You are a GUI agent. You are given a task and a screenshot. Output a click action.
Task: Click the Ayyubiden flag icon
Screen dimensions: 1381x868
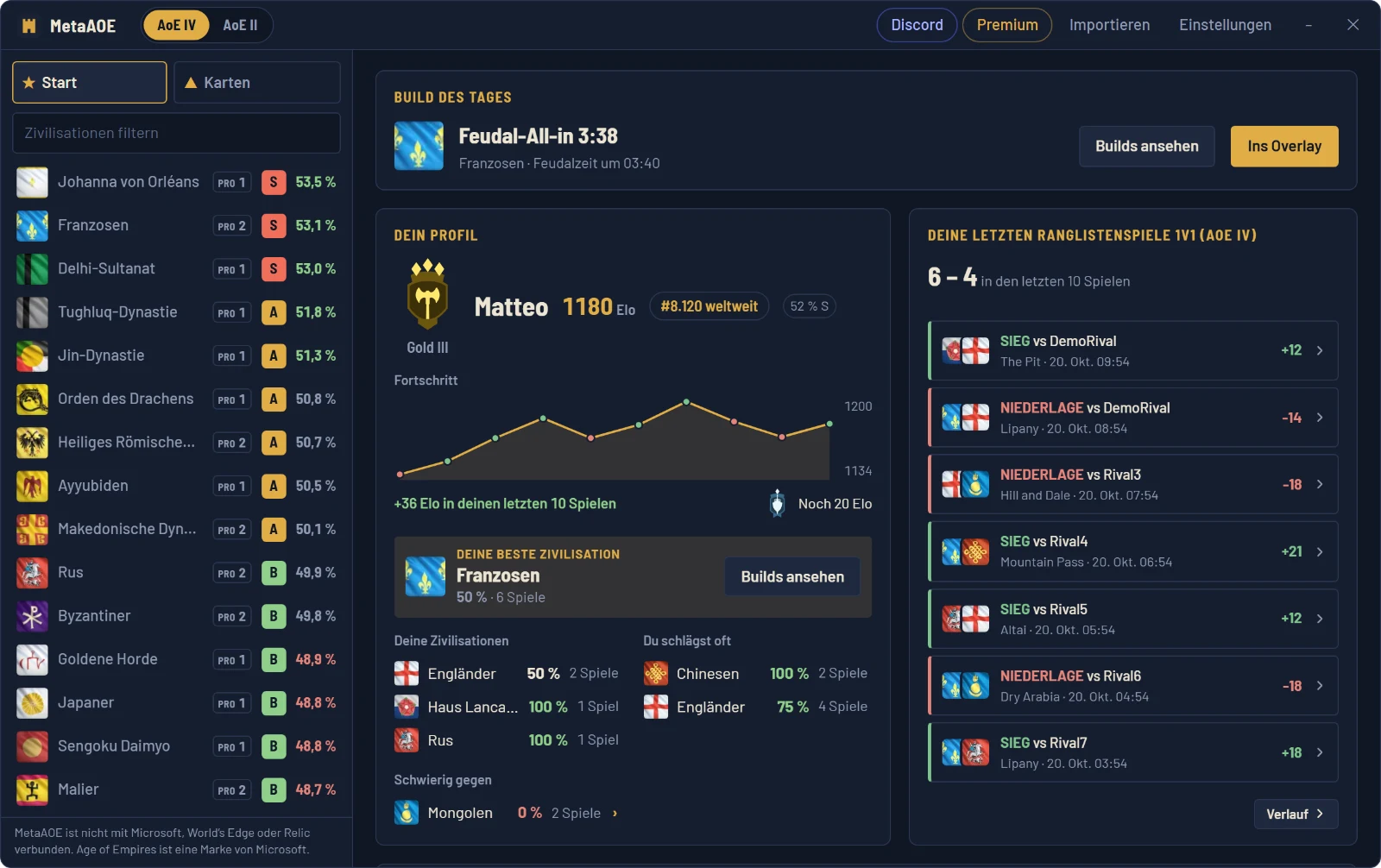(32, 486)
